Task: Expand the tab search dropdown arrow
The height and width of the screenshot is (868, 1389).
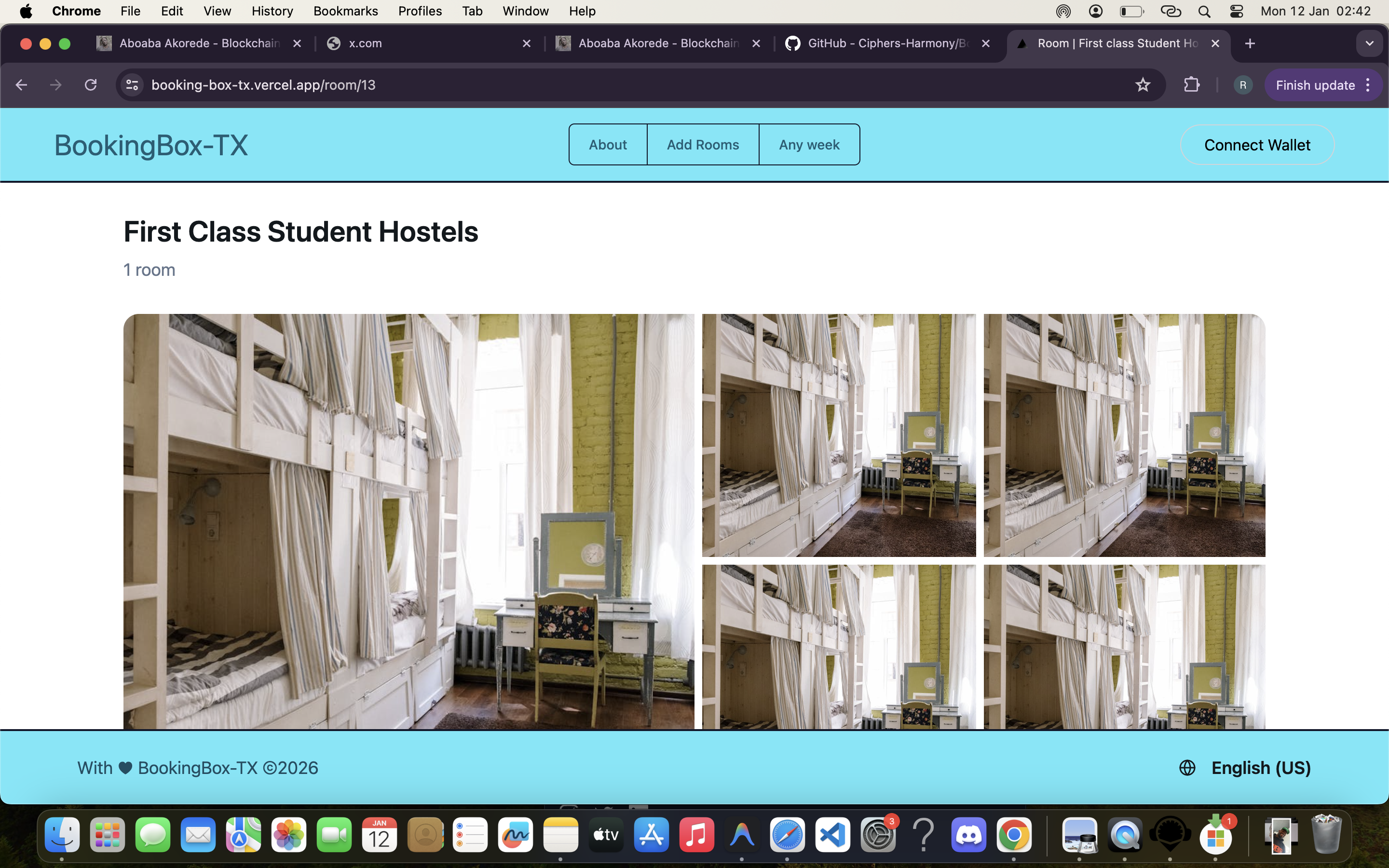Action: [1369, 43]
